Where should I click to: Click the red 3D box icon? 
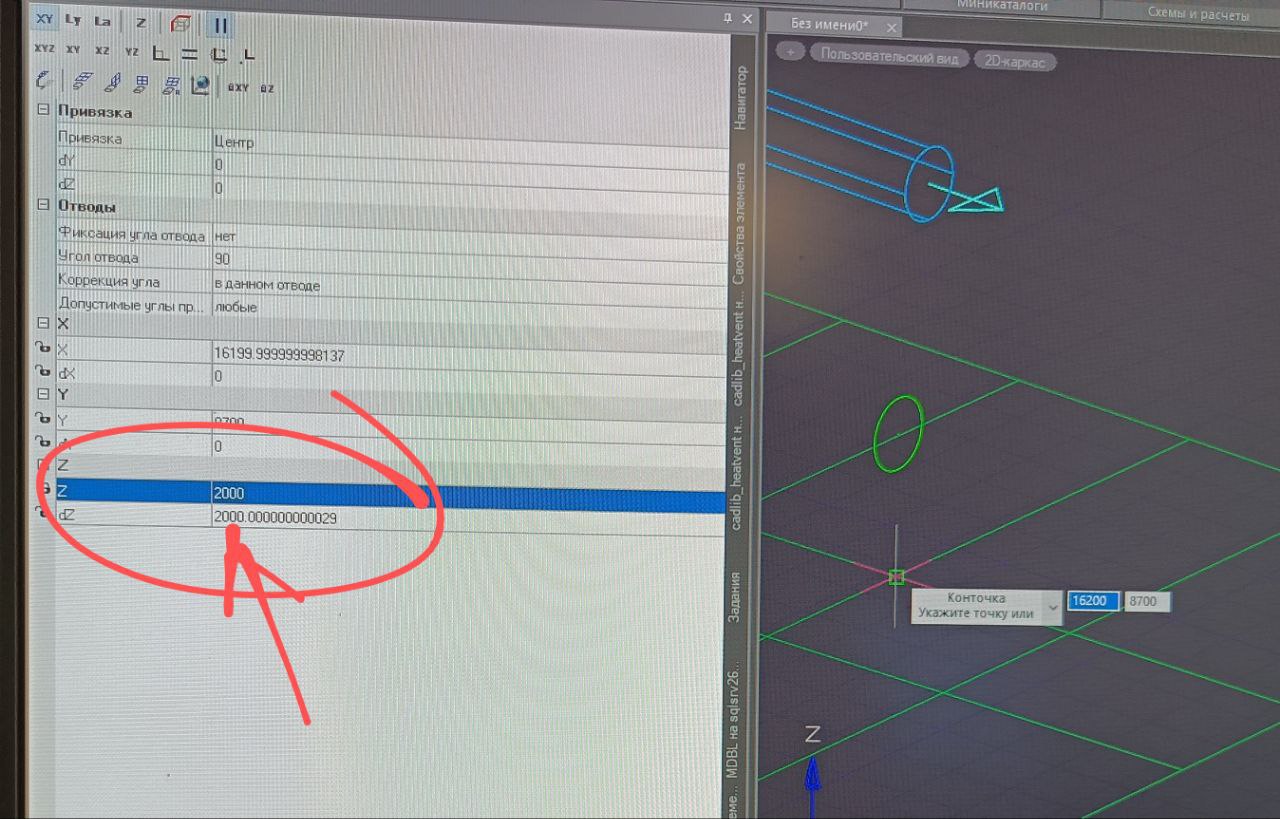pos(181,22)
